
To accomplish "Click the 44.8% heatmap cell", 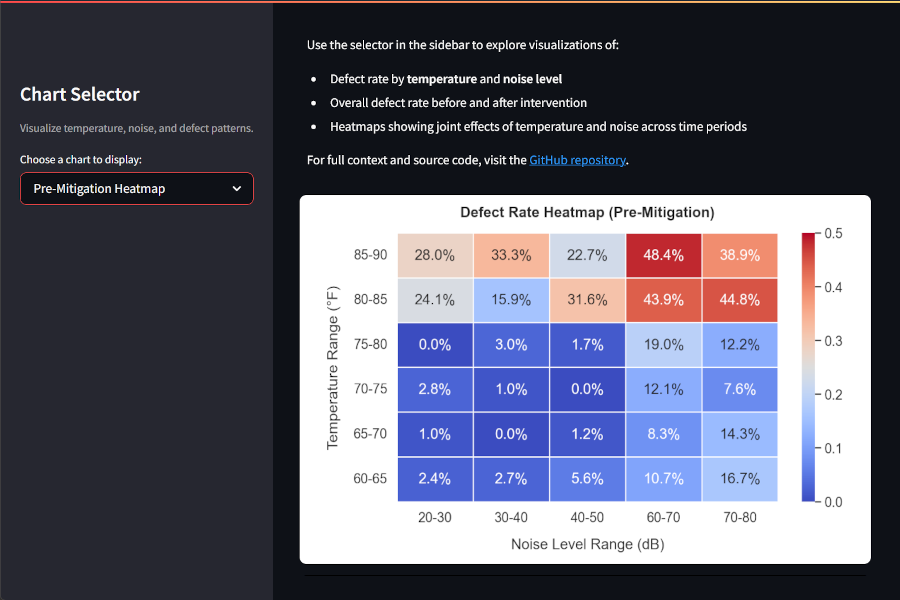I will [x=739, y=299].
